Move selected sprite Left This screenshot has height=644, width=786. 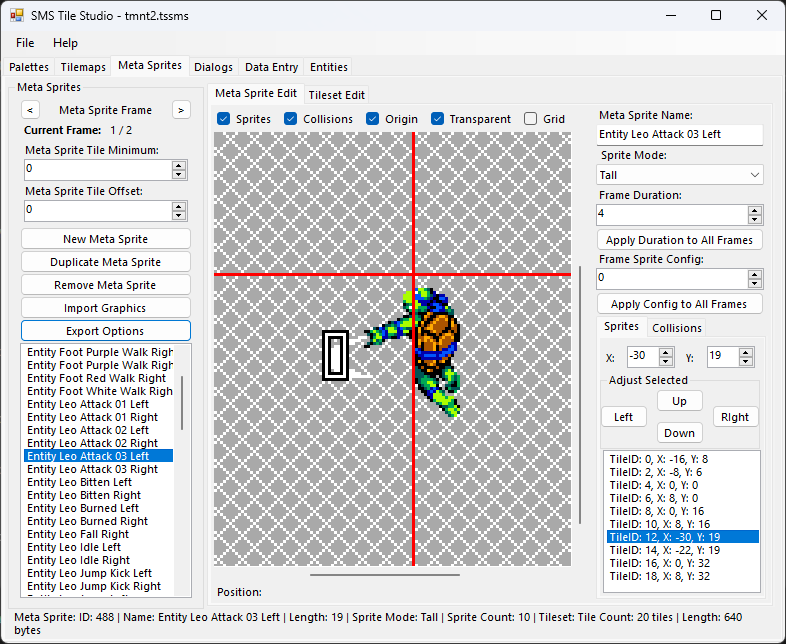(x=624, y=417)
